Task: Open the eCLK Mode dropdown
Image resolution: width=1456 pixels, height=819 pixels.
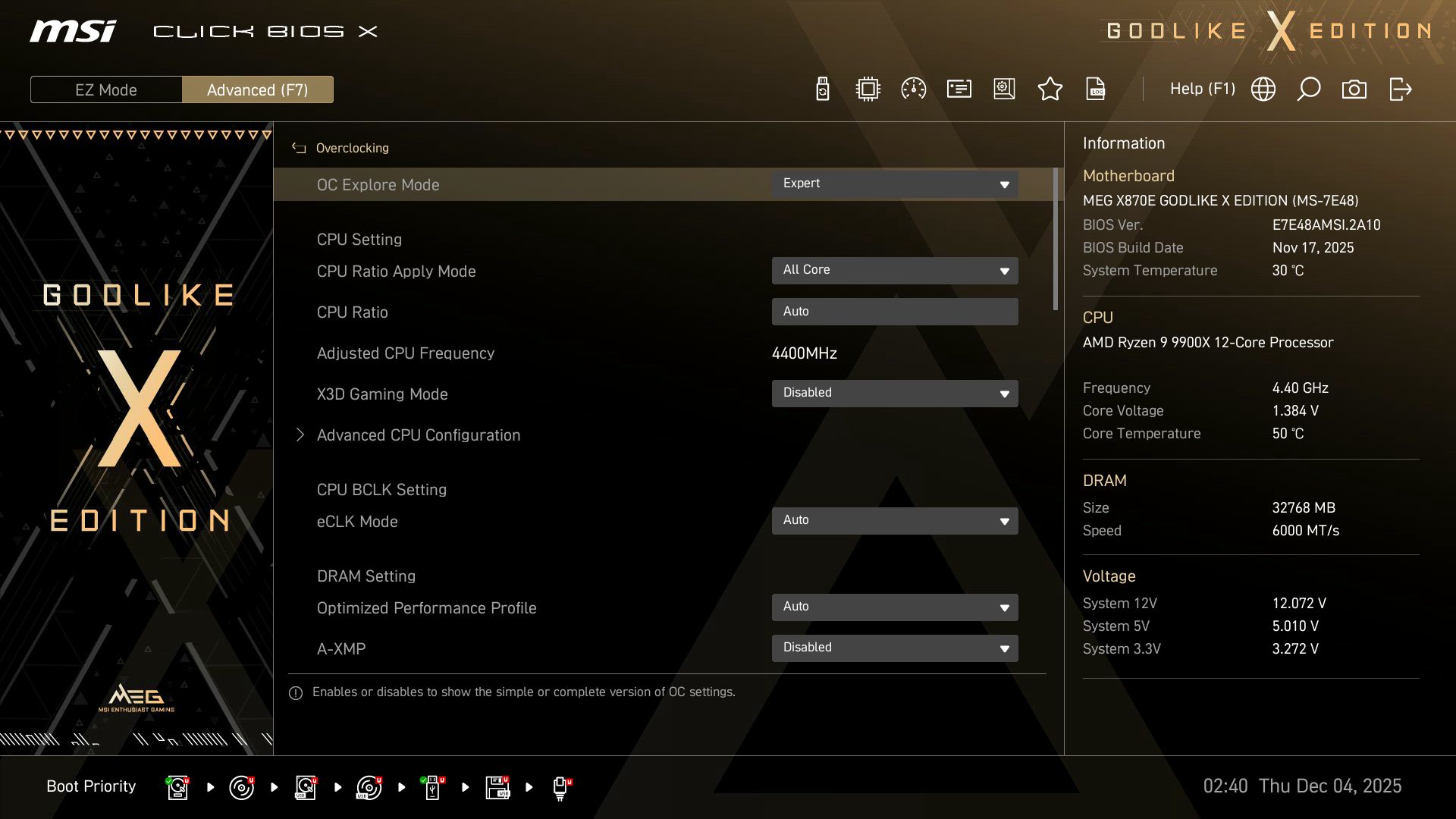Action: point(895,521)
